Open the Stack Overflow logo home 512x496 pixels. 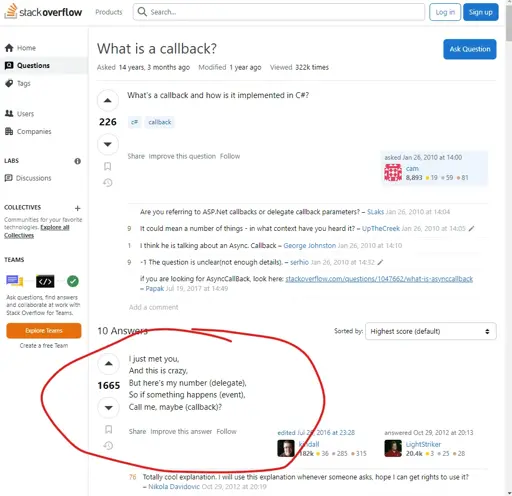(43, 12)
